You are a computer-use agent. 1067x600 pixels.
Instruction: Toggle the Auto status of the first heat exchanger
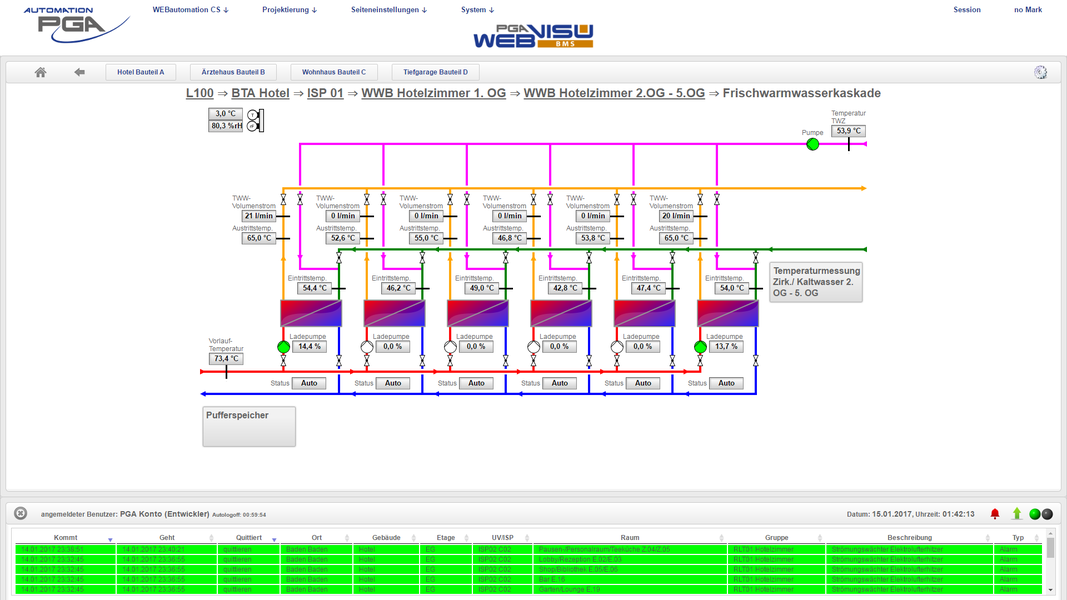point(309,383)
